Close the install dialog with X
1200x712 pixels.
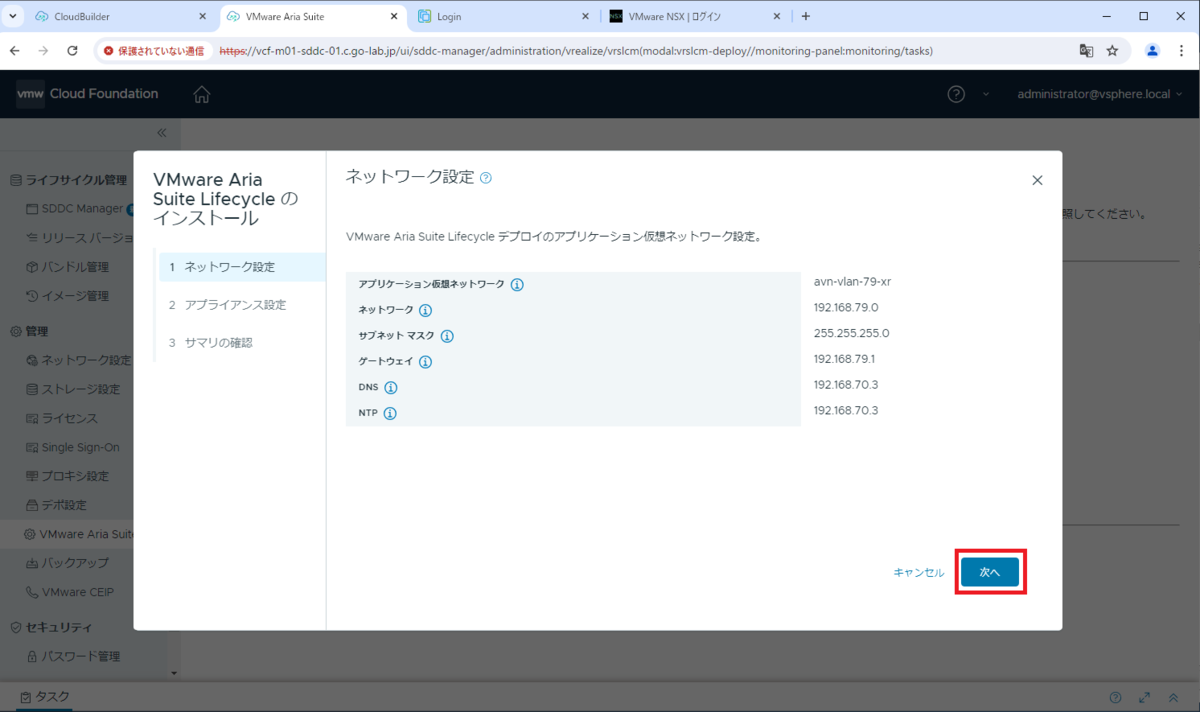click(1037, 180)
